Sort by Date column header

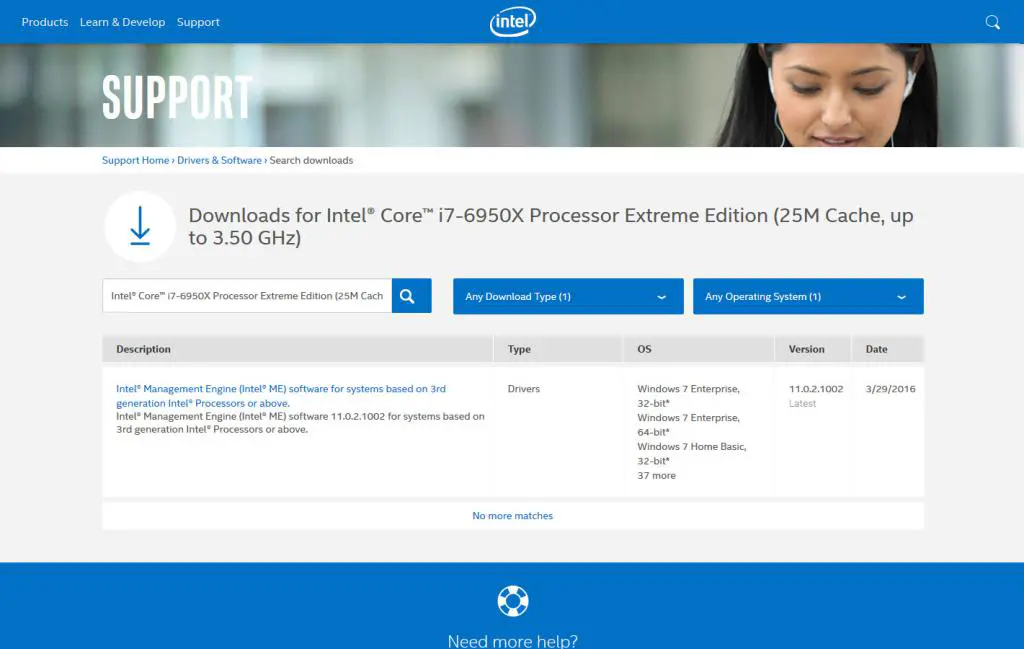point(876,349)
